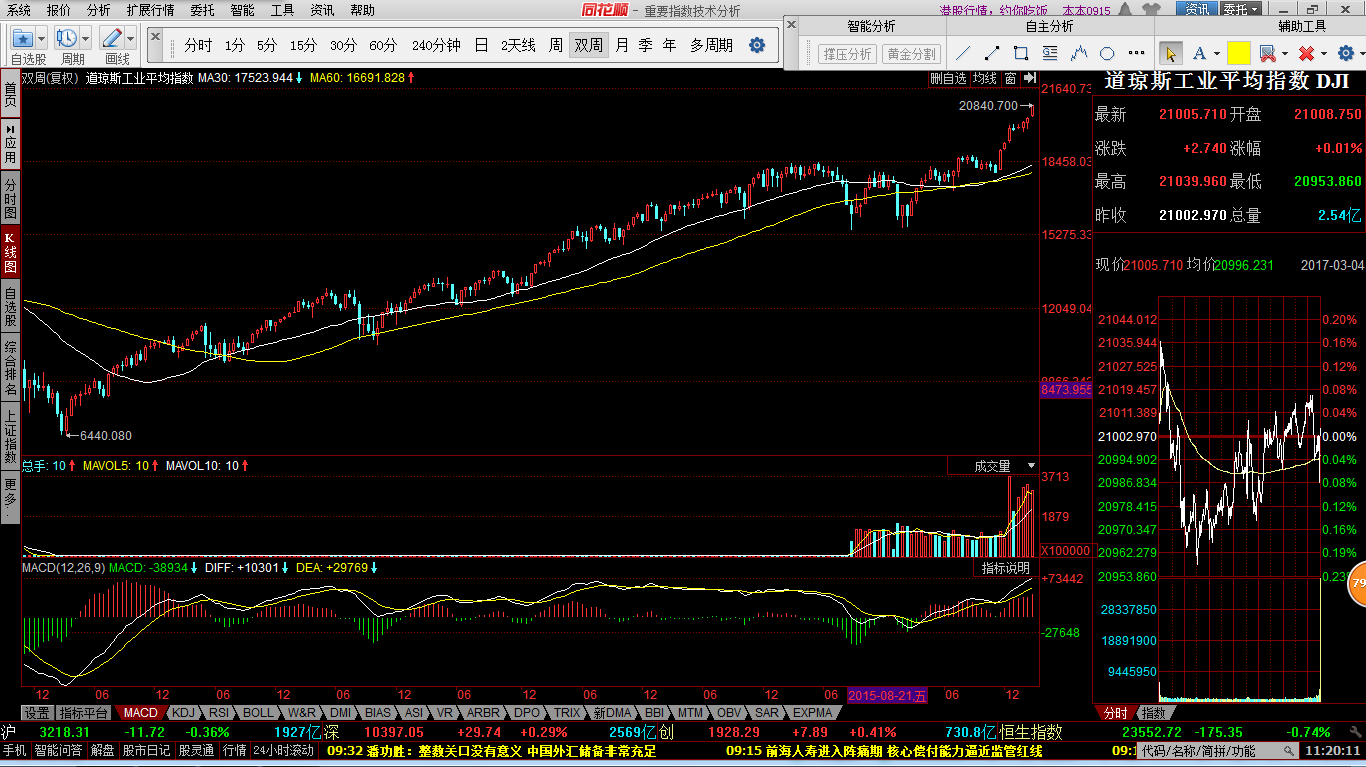Screen dimensions: 1366x767
Task: Click the 2015-08-21 date marker on the timeline
Action: tap(889, 695)
